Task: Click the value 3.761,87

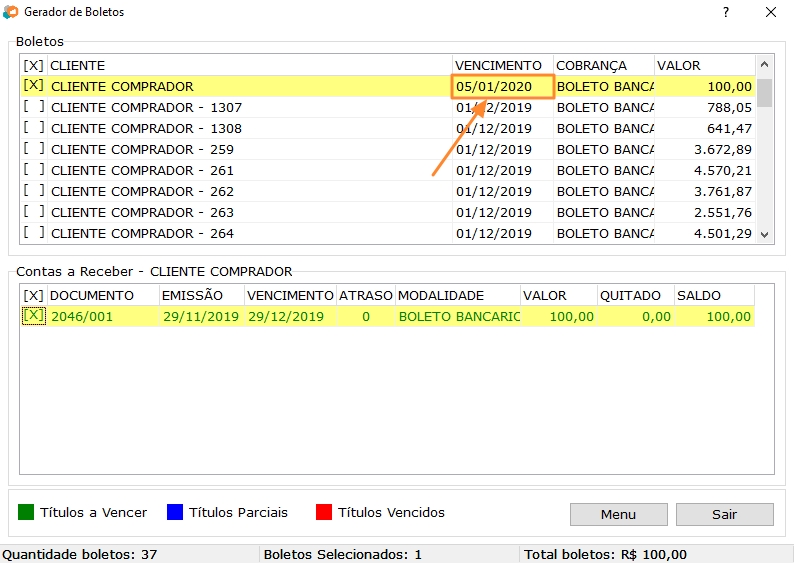Action: pos(723,191)
